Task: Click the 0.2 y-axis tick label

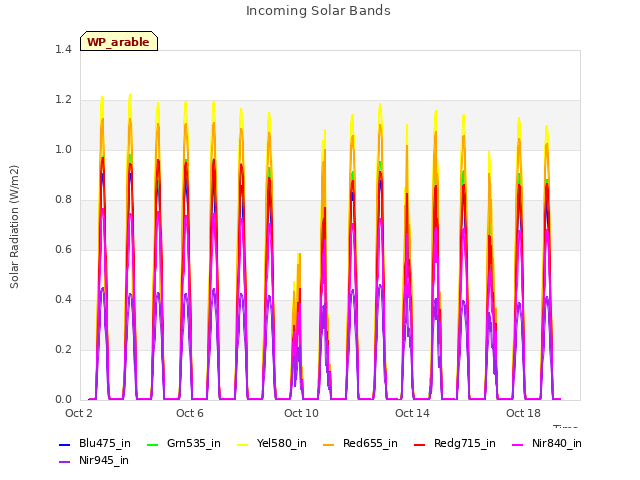Action: coord(63,349)
